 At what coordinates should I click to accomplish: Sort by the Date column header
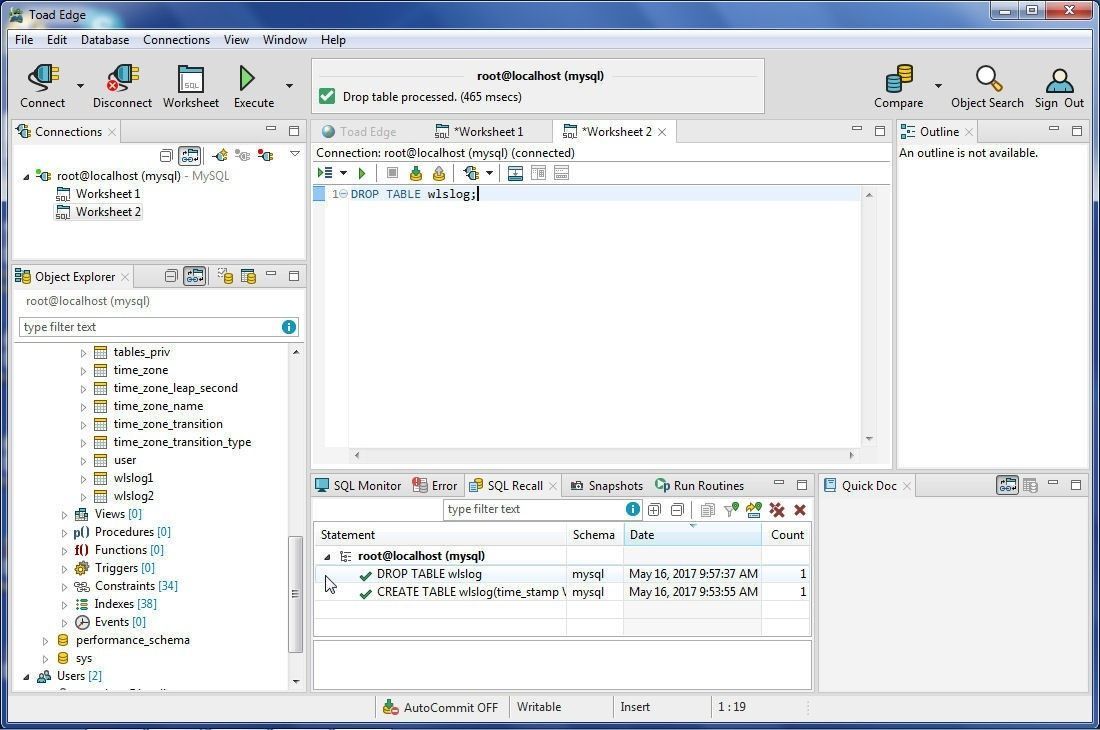click(692, 535)
